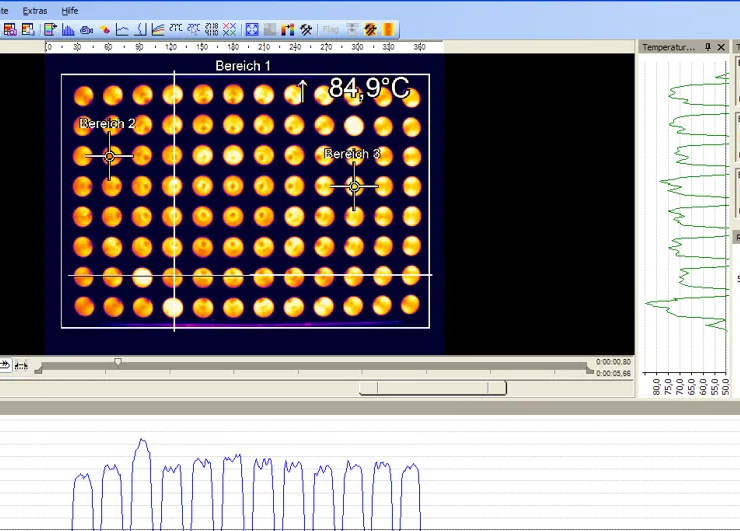Pin the Temperatur panel with pushpin
This screenshot has height=531, width=740.
point(708,47)
